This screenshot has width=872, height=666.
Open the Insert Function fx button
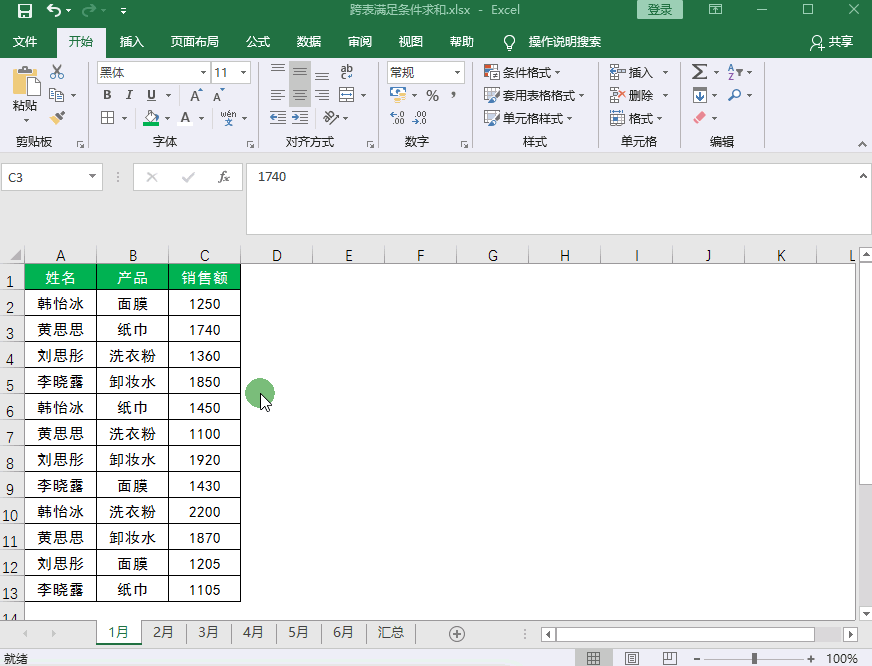(x=224, y=177)
